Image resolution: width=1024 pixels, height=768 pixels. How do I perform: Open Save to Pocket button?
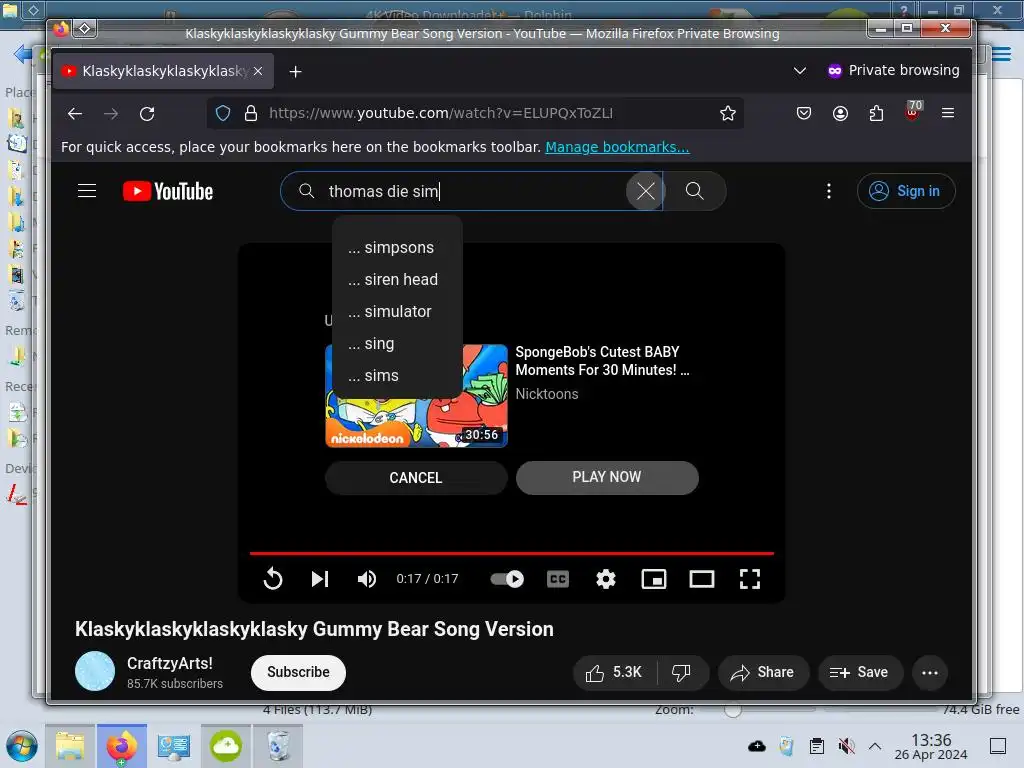pos(804,114)
